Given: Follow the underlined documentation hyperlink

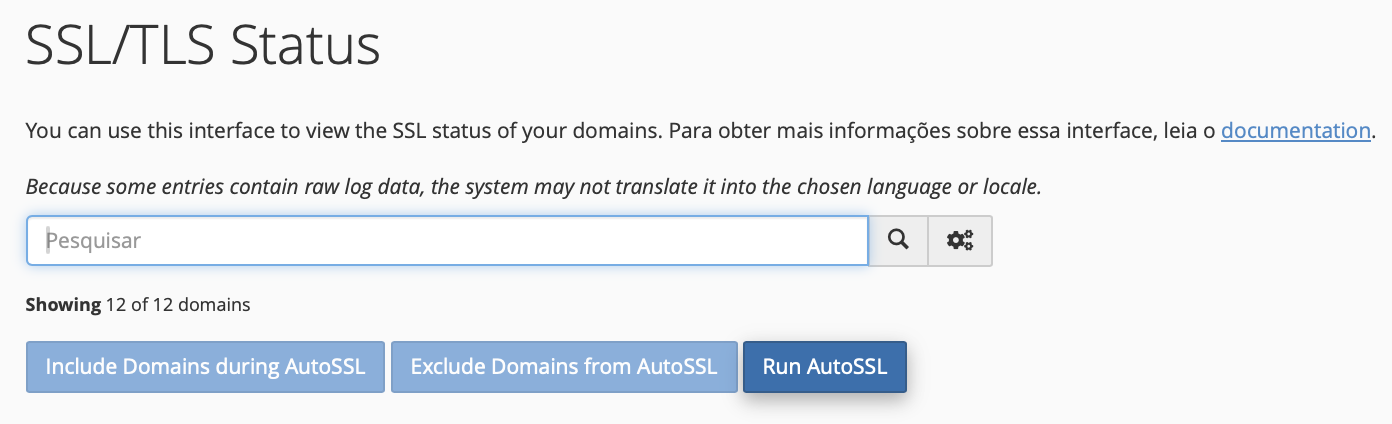Looking at the screenshot, I should point(1295,130).
